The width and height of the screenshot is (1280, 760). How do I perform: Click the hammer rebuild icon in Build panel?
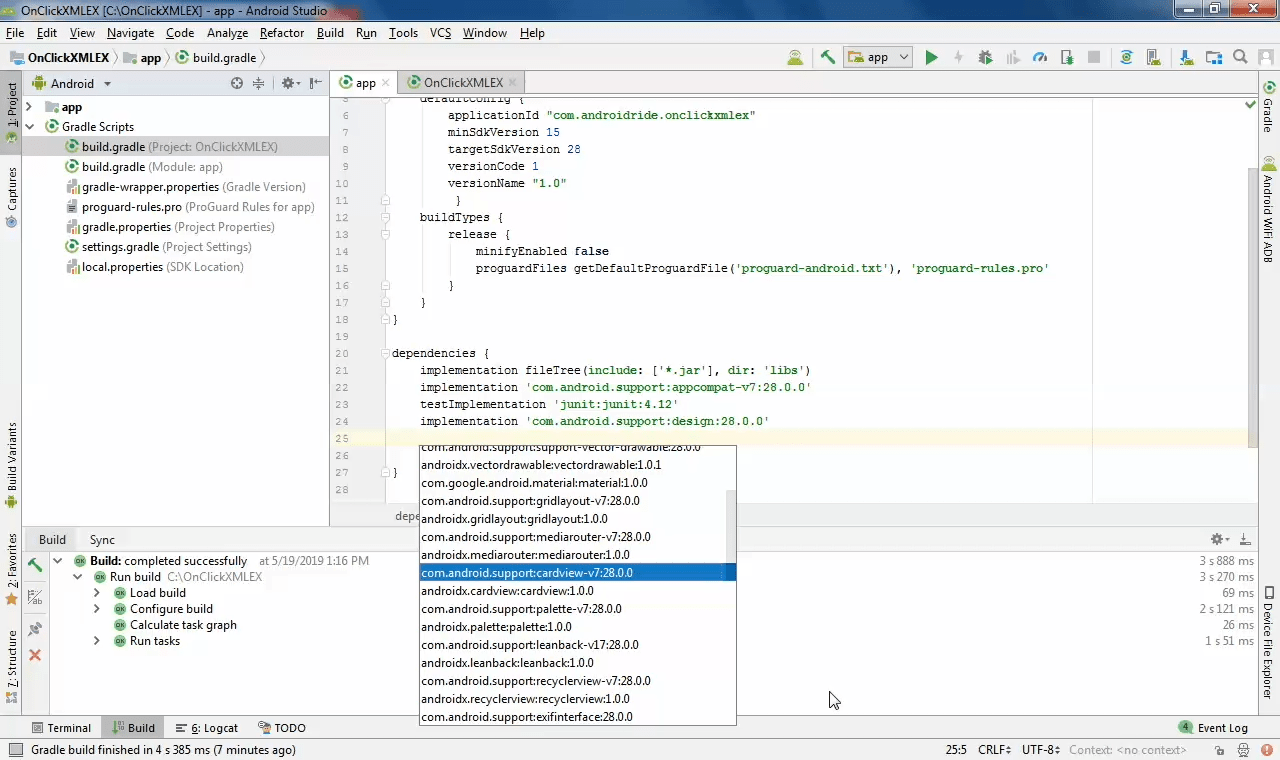pyautogui.click(x=35, y=565)
